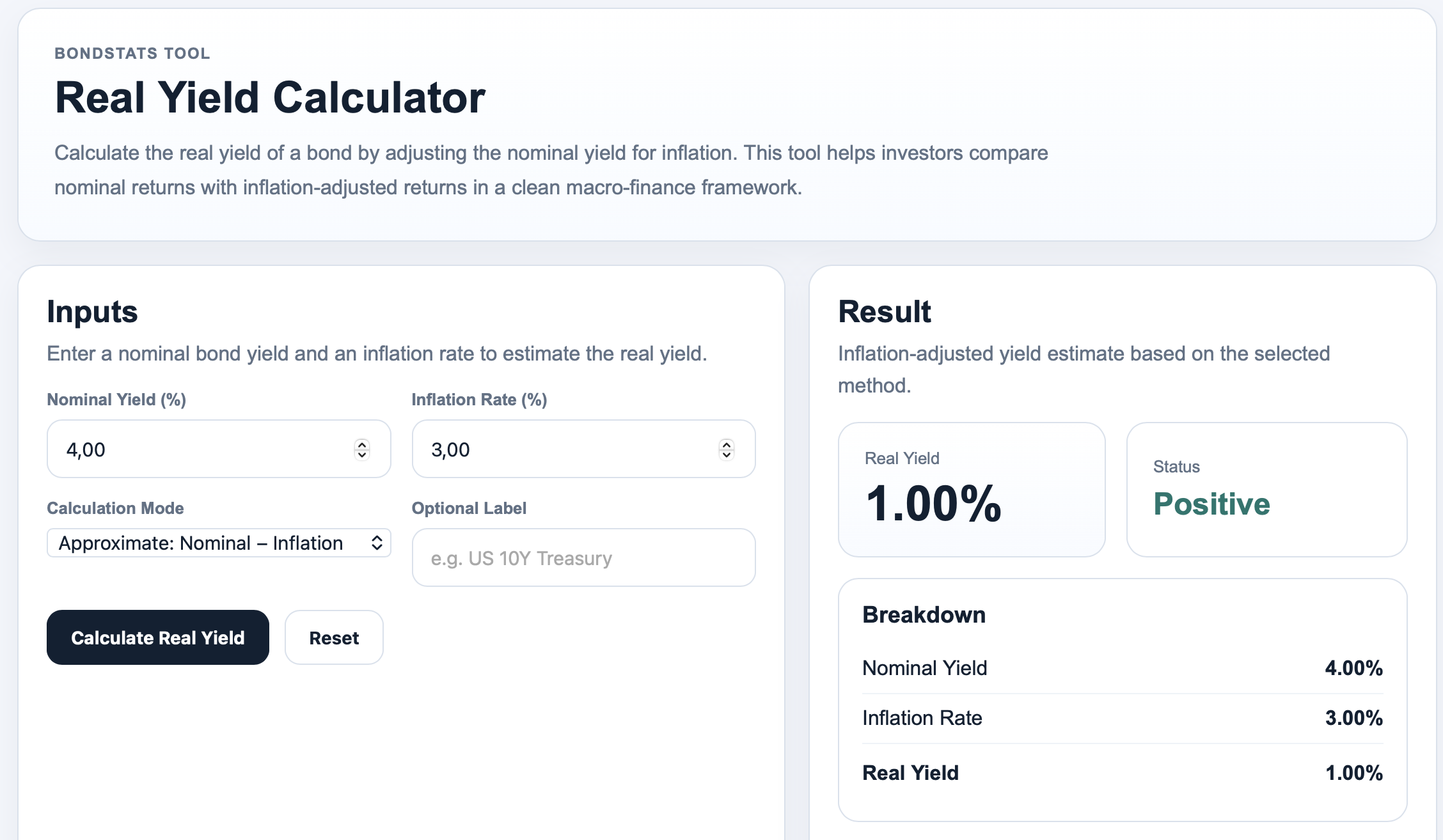Click the Inflation Rate 3.00% breakdown row

tap(1122, 718)
